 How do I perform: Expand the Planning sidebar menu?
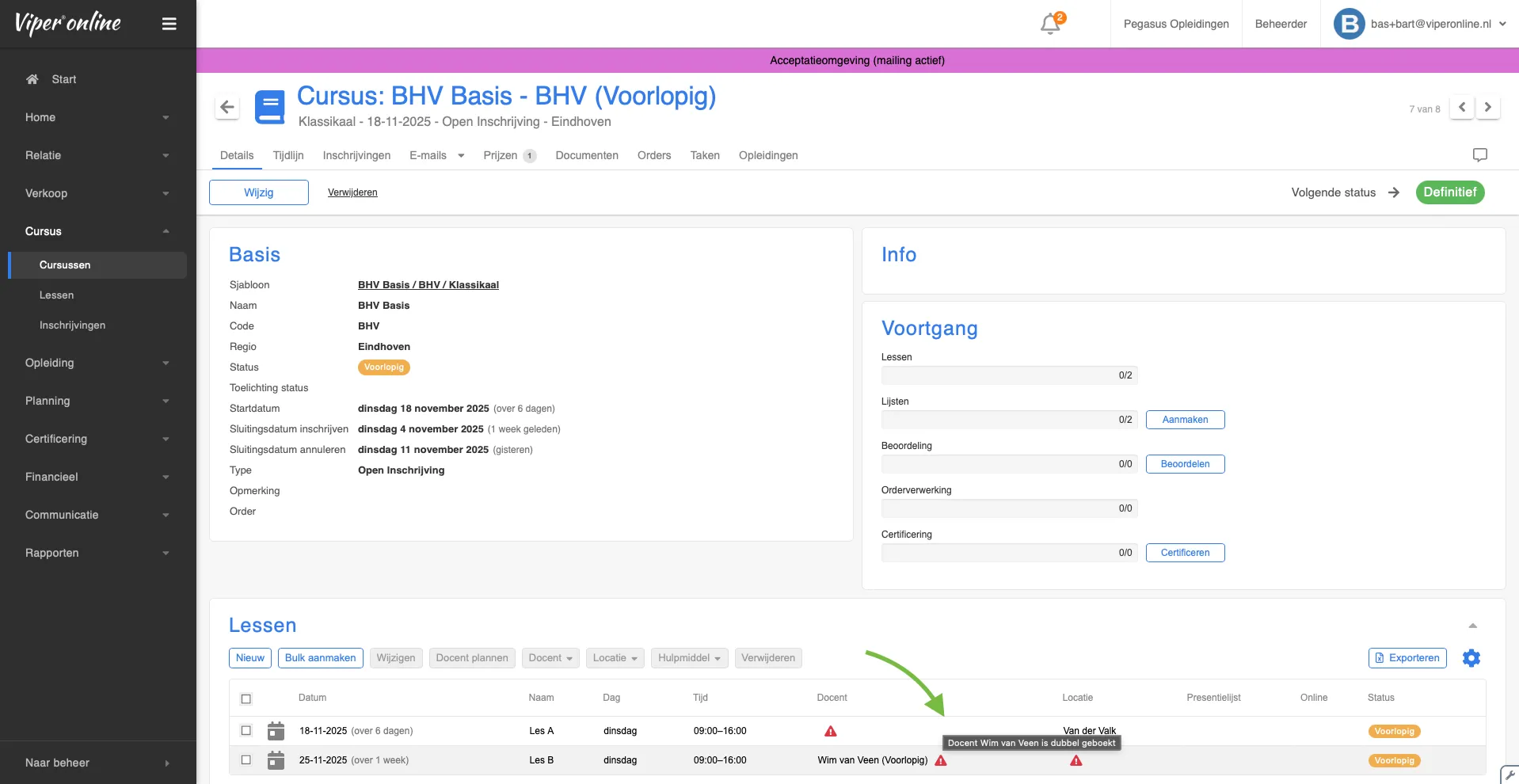pyautogui.click(x=97, y=401)
